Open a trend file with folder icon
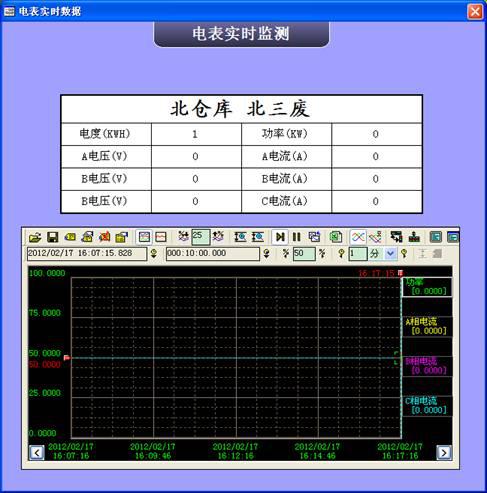Image resolution: width=487 pixels, height=493 pixels. click(35, 237)
